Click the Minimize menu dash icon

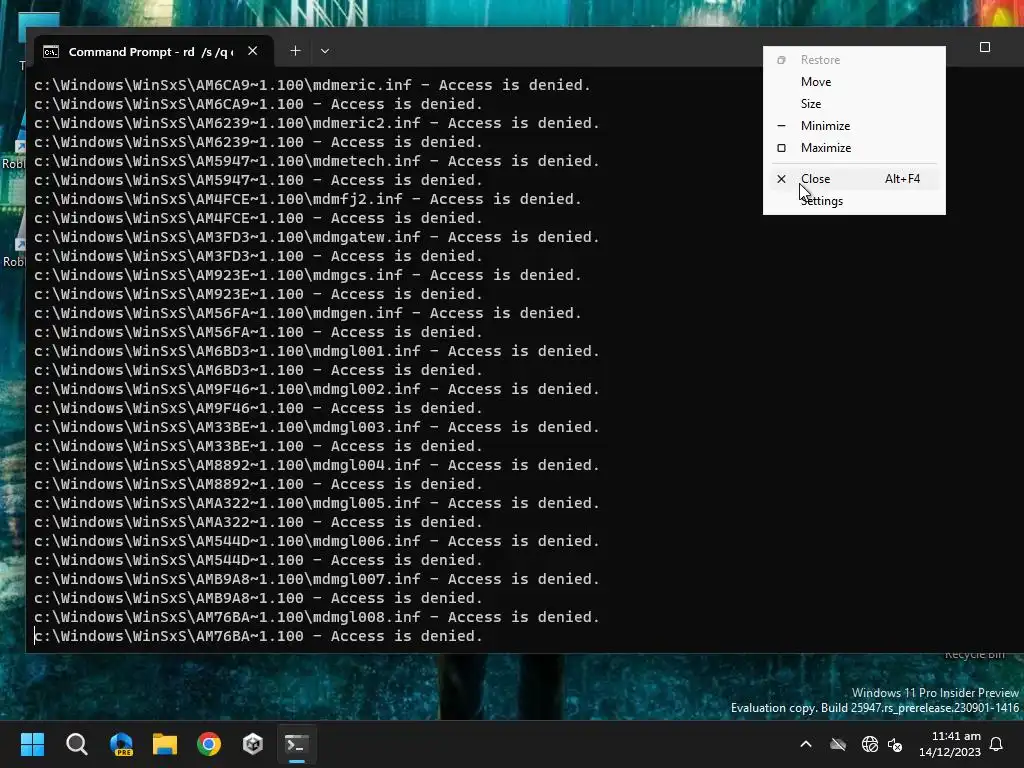[x=781, y=125]
